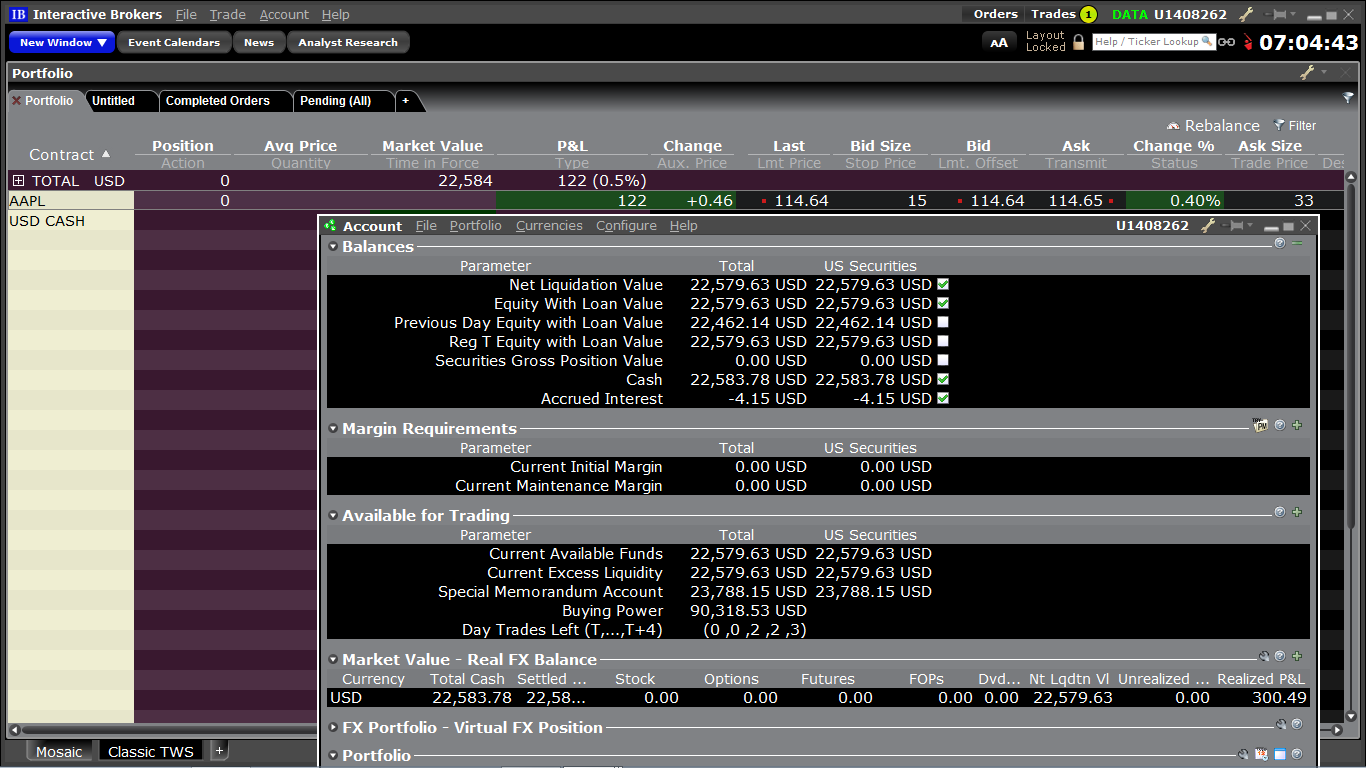Expand FX Portfolio - Virtual FX Position section
This screenshot has width=1366, height=768.
point(334,727)
